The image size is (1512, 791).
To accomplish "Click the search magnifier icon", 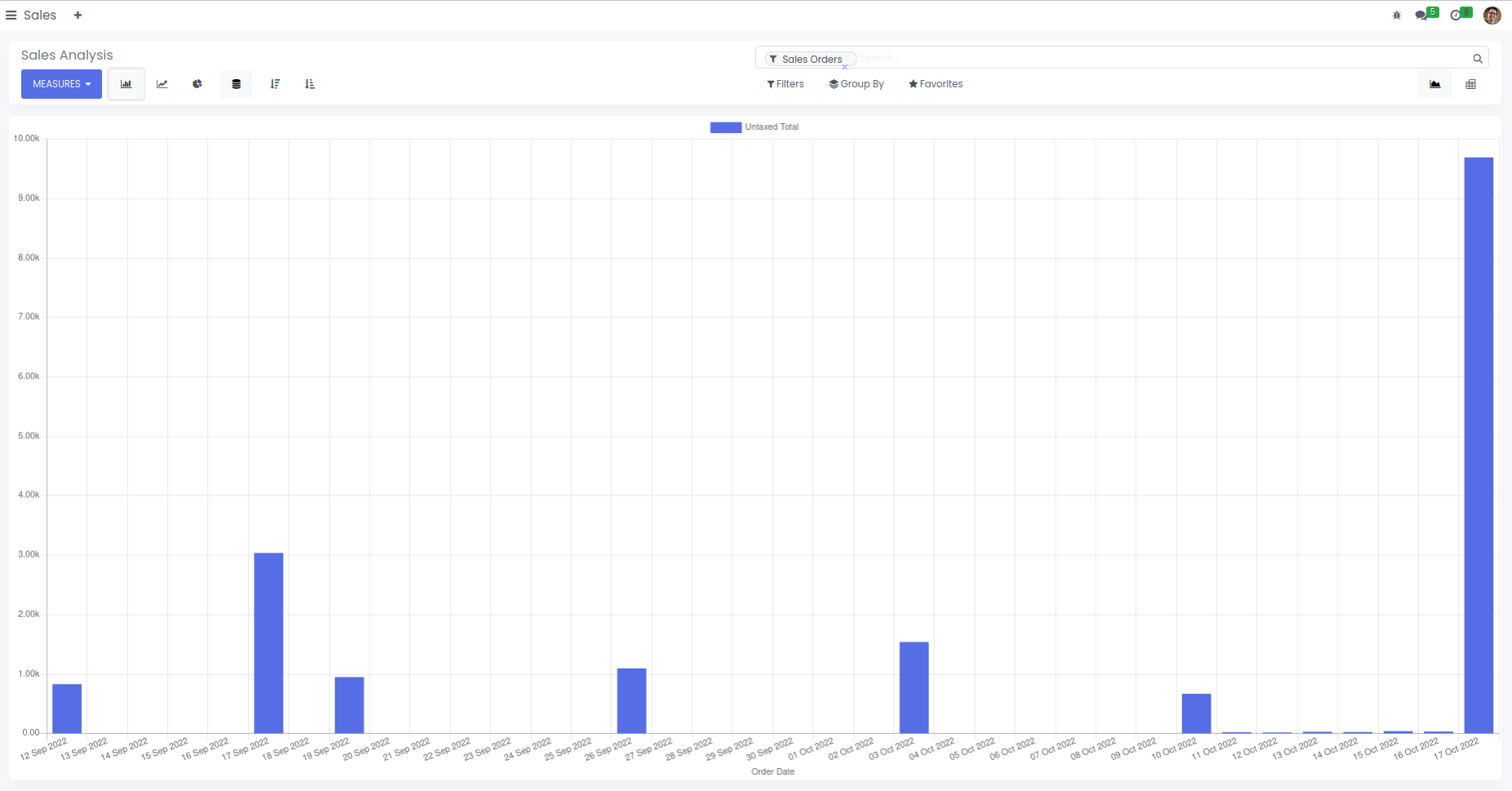I will [x=1478, y=59].
